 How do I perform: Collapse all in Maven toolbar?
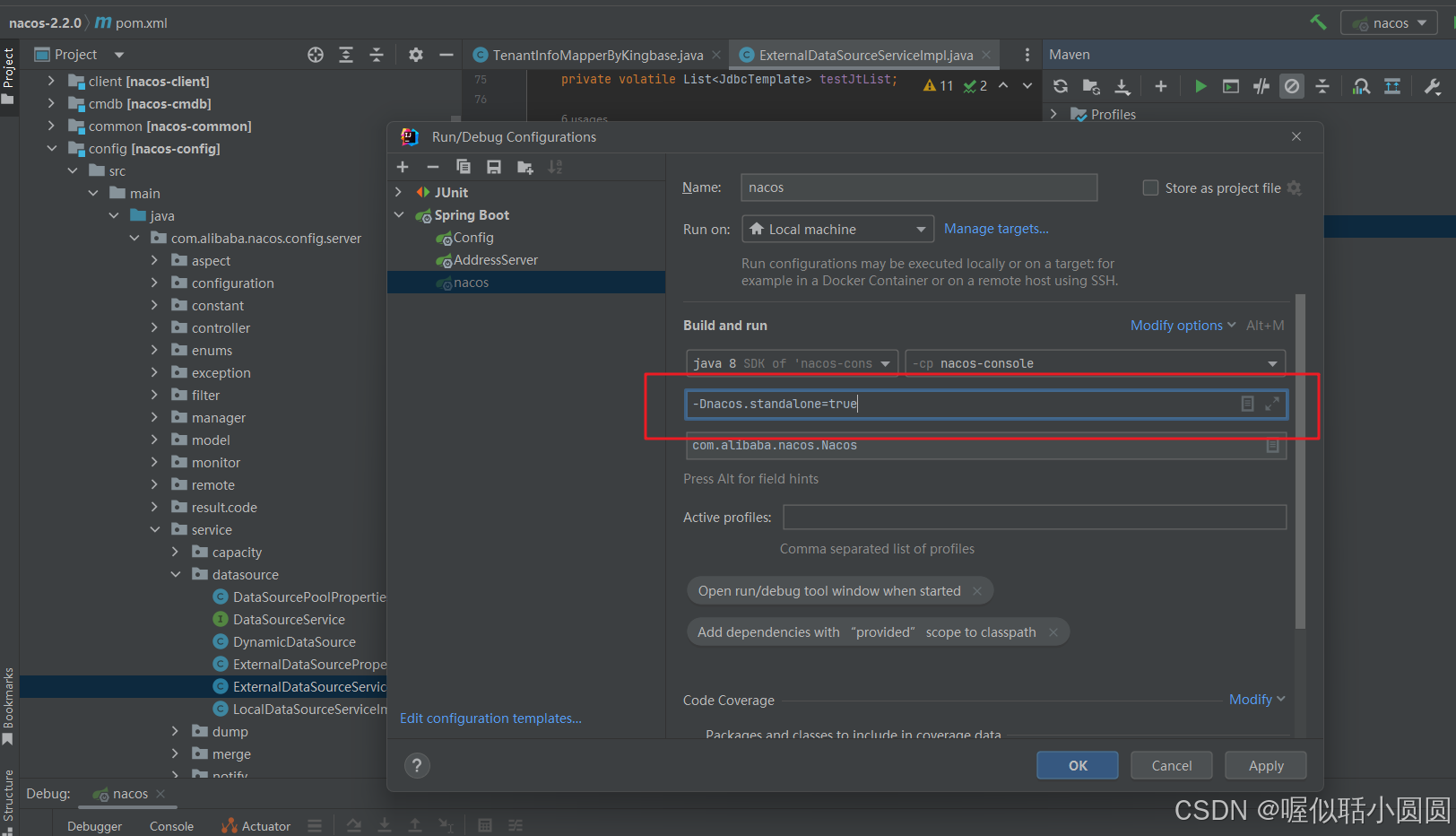tap(1322, 86)
